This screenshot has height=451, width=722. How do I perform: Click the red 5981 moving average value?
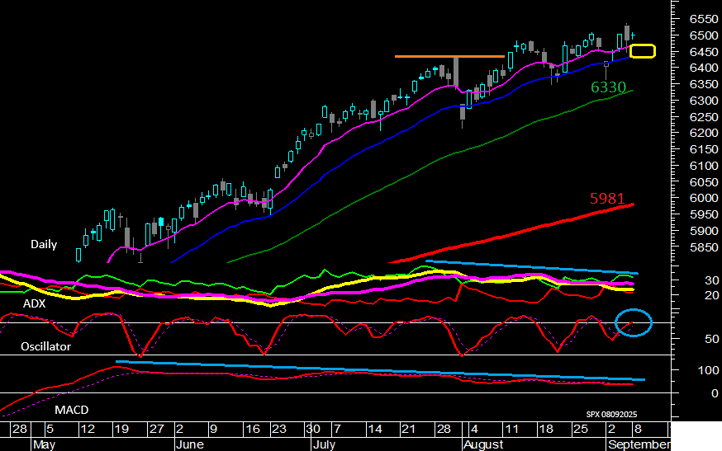pos(607,199)
